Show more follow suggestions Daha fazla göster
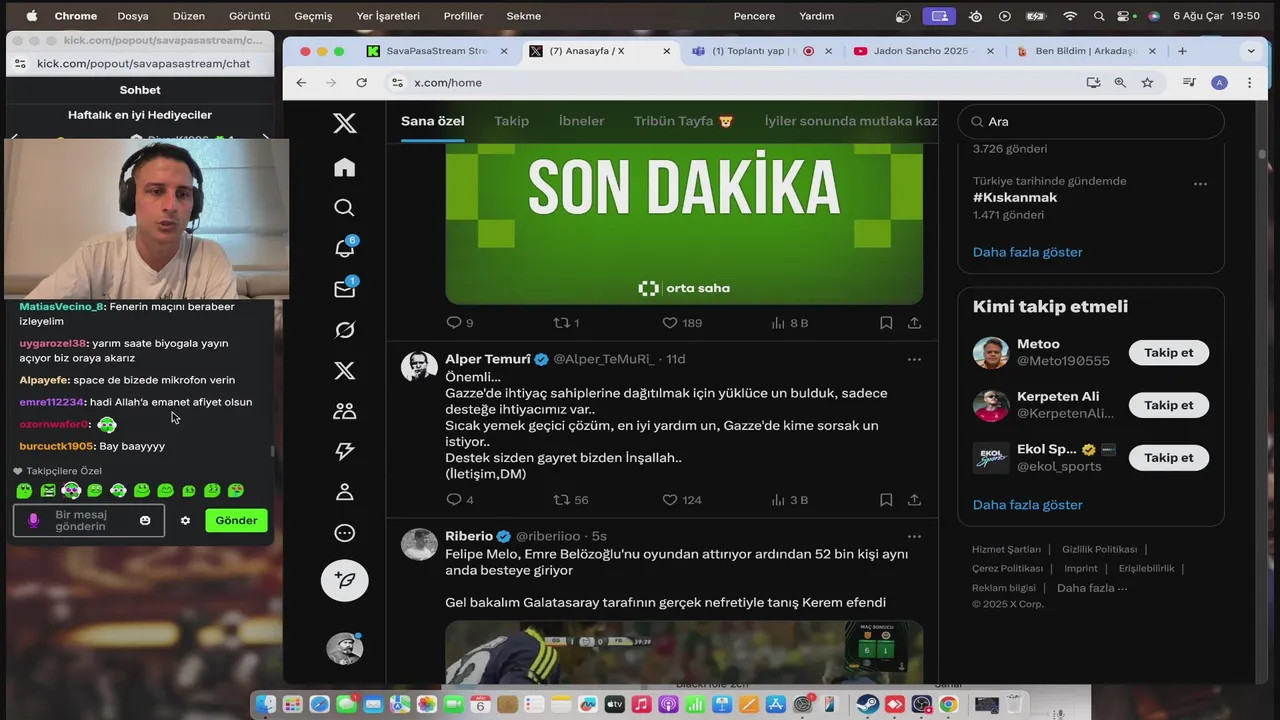This screenshot has width=1280, height=720. pos(1027,505)
